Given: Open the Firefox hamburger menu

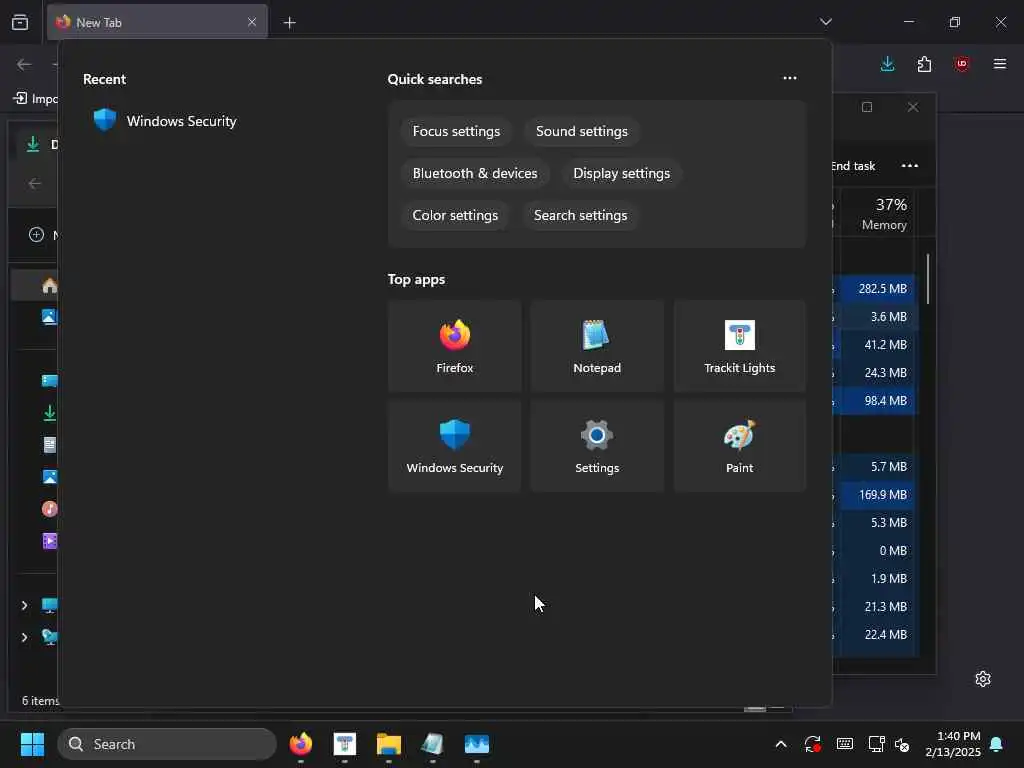Looking at the screenshot, I should coord(999,64).
